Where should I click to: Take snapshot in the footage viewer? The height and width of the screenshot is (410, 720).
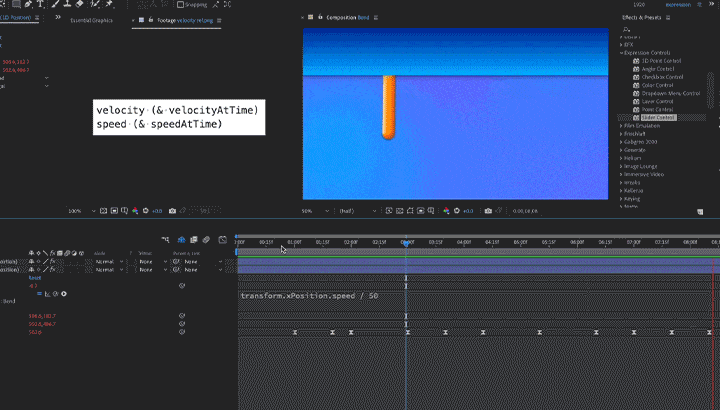click(172, 211)
